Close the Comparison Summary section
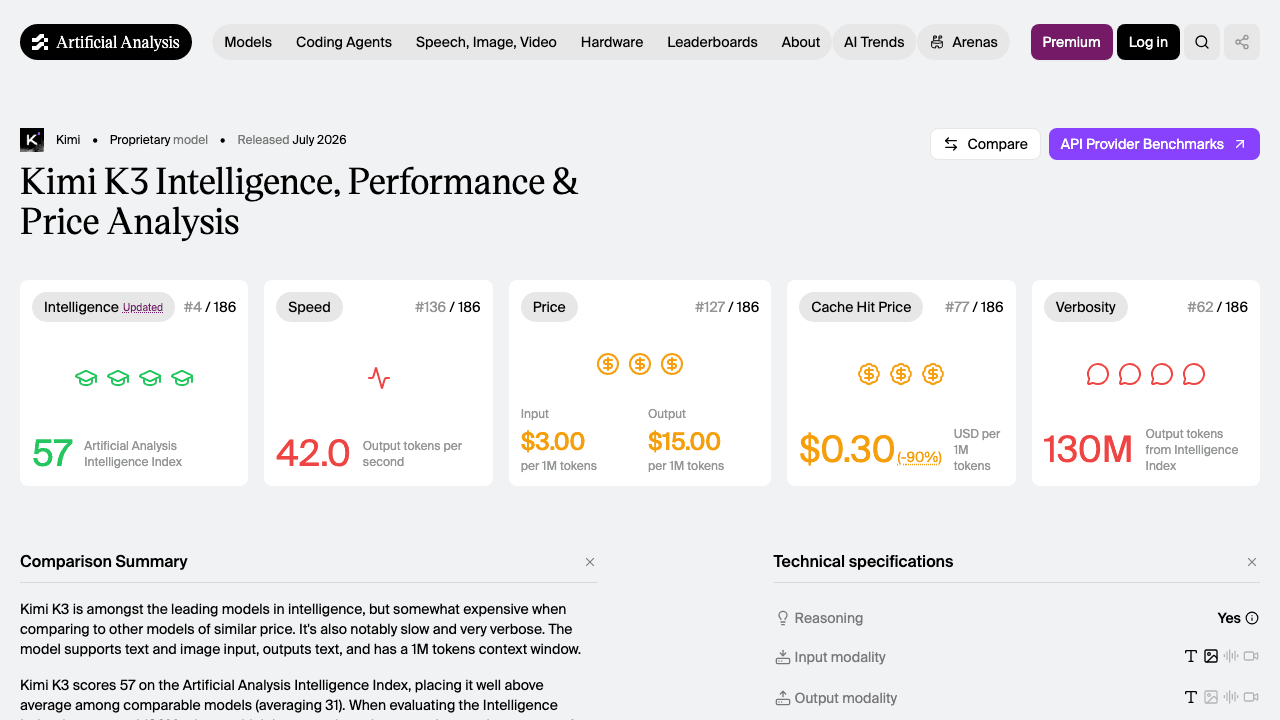The image size is (1280, 720). tap(590, 562)
